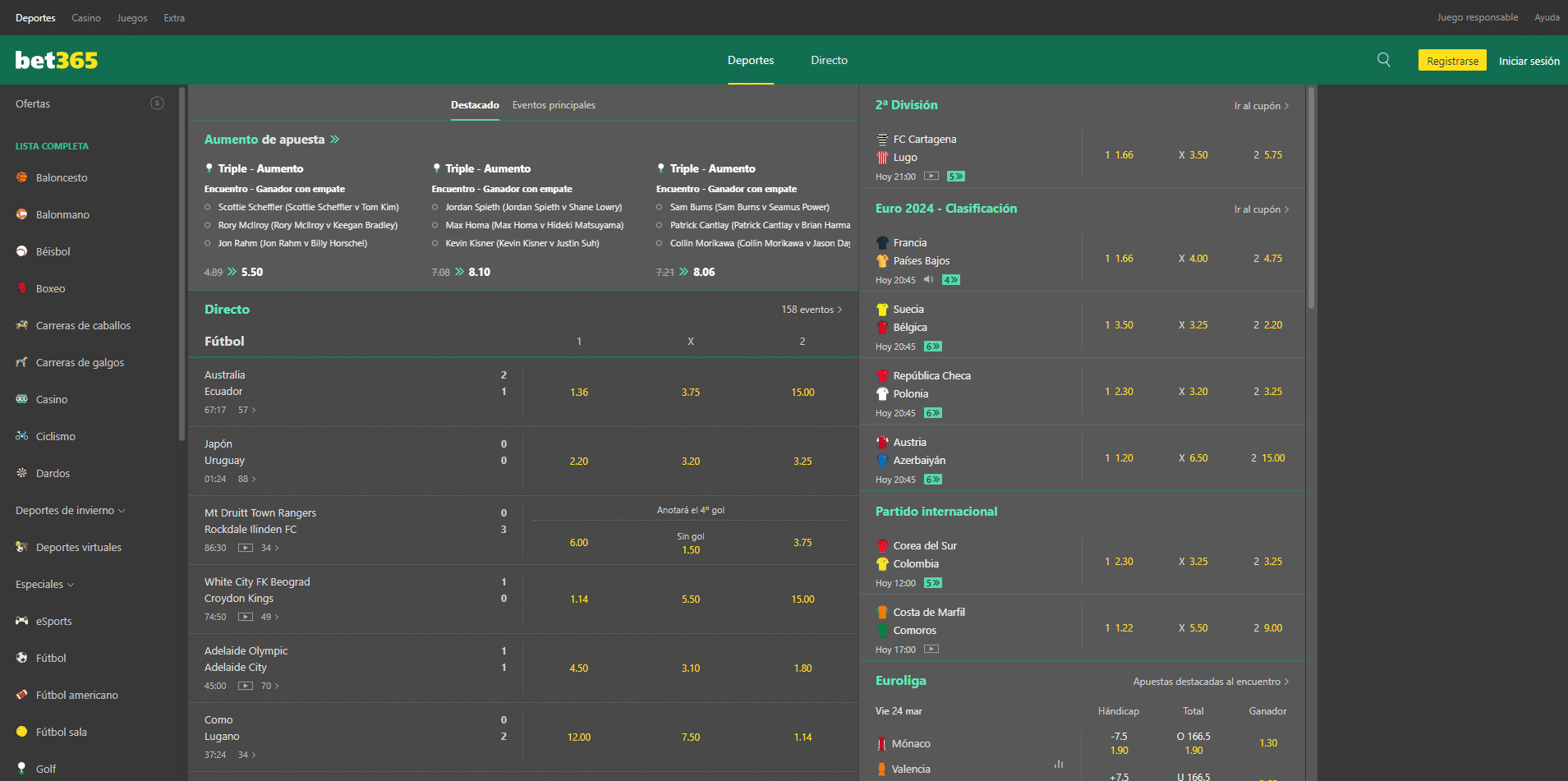
Task: Select the eSports controller icon
Action: (x=22, y=621)
